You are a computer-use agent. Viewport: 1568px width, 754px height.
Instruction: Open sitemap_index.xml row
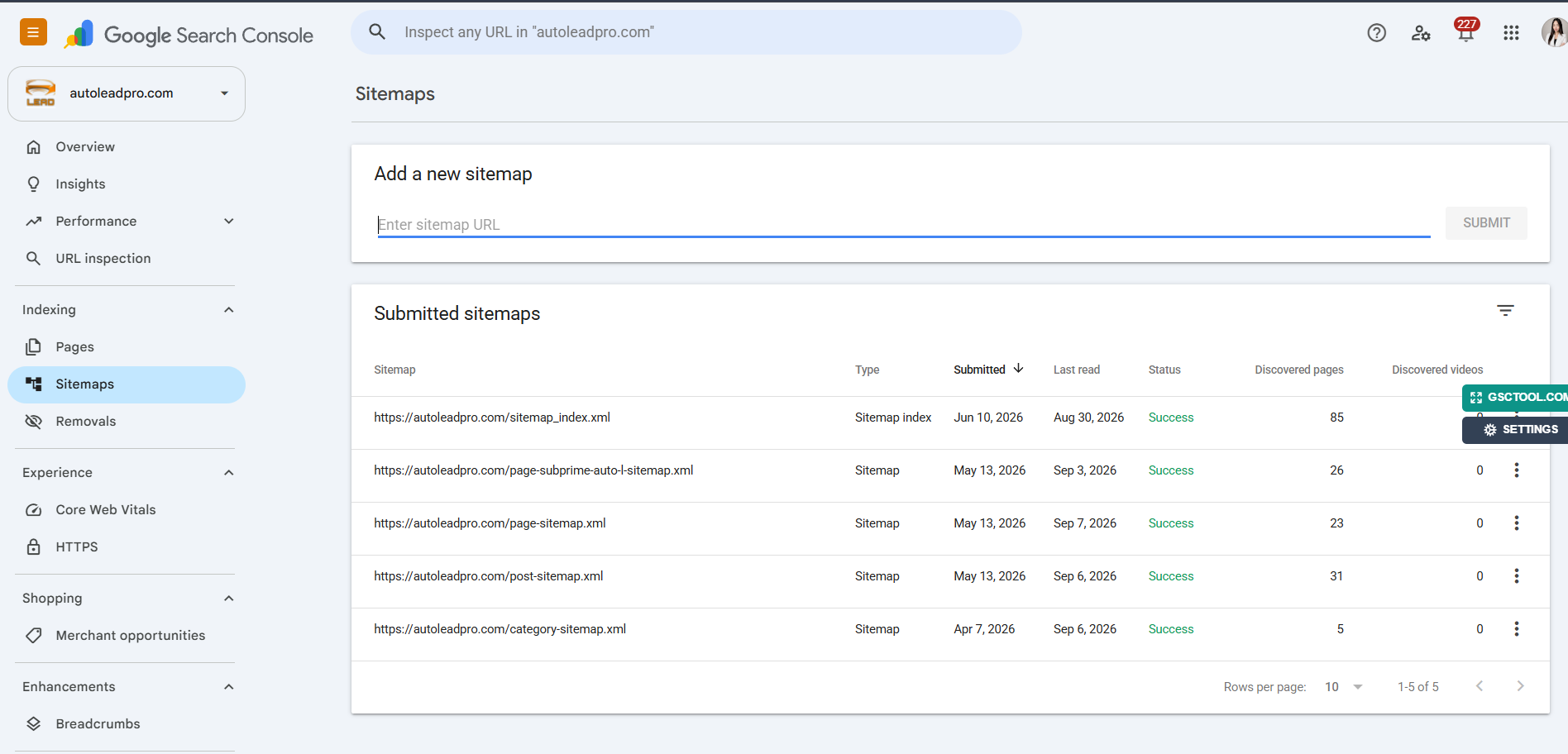(x=950, y=423)
